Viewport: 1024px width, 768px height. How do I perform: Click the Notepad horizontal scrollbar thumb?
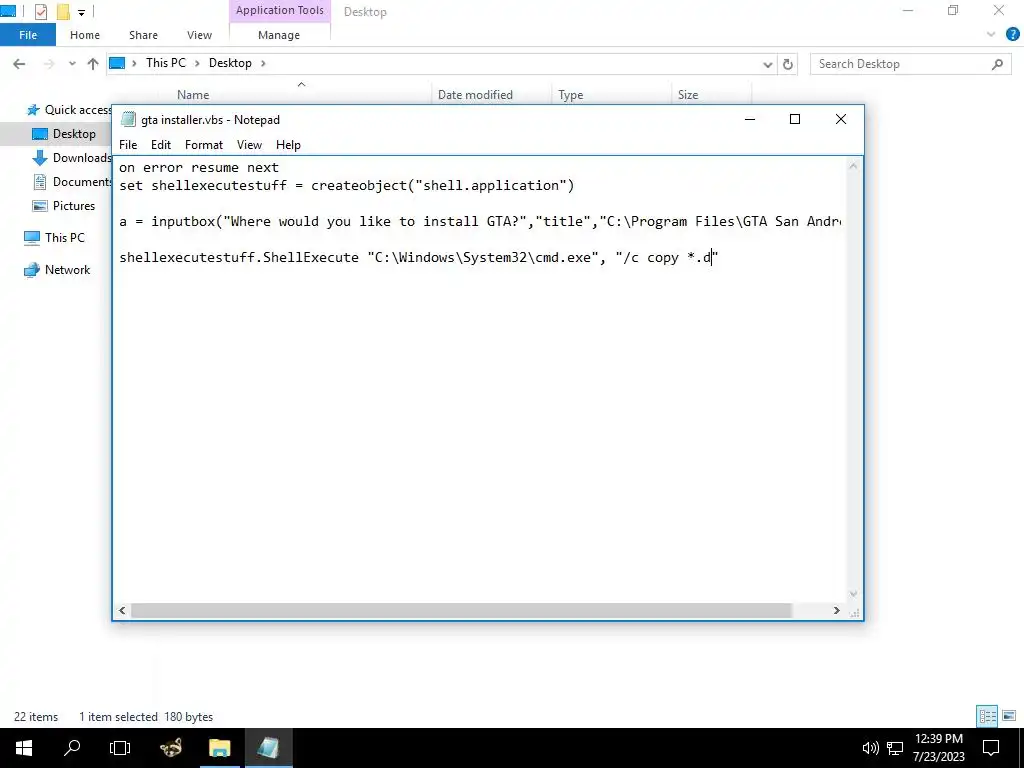pyautogui.click(x=461, y=611)
